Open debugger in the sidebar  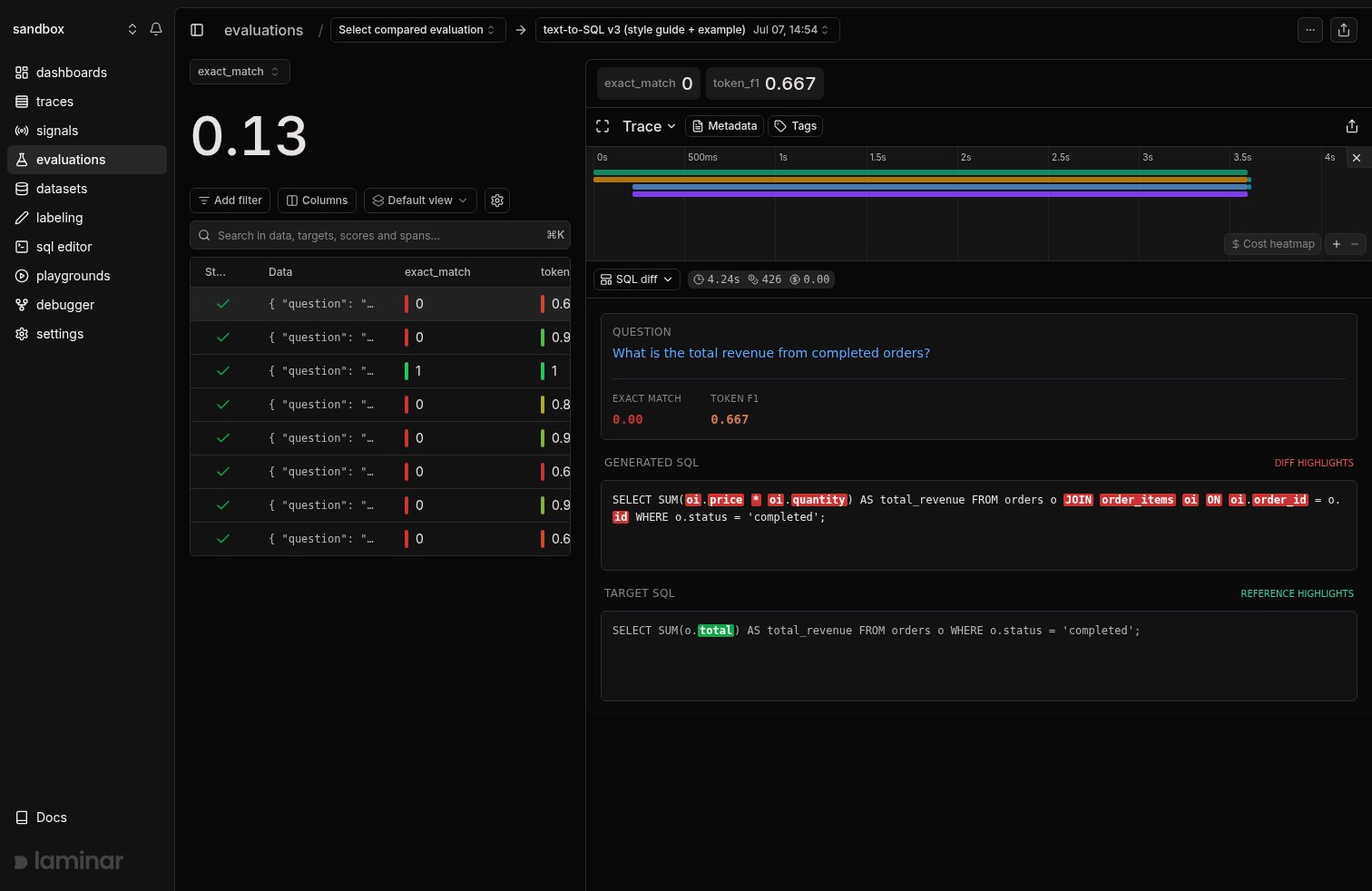coord(87,305)
